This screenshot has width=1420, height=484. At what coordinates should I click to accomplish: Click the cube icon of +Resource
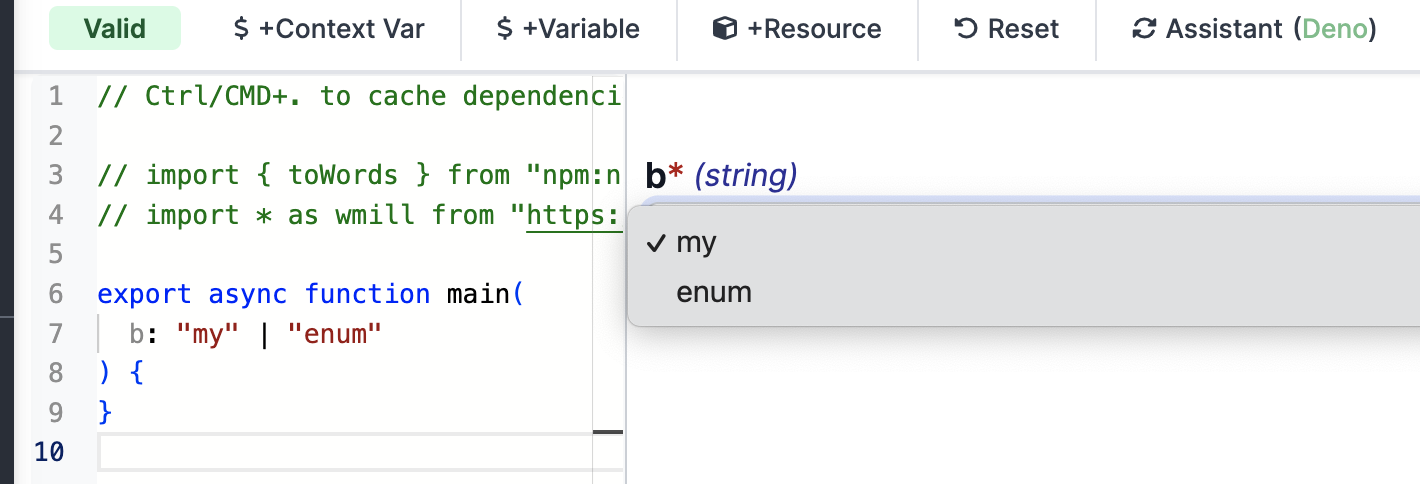[725, 29]
